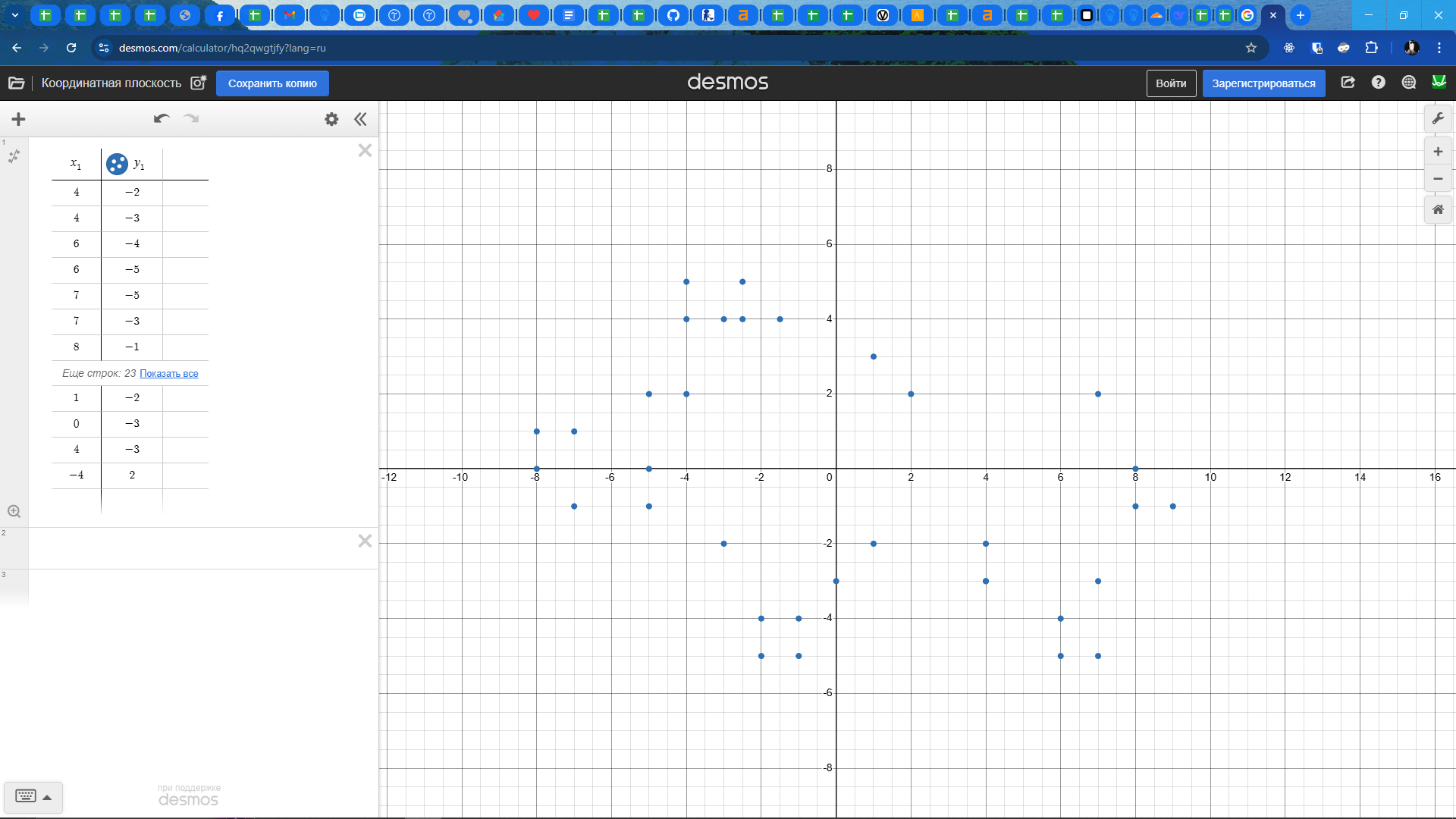Click the Войти button
1456x819 pixels.
click(x=1170, y=83)
